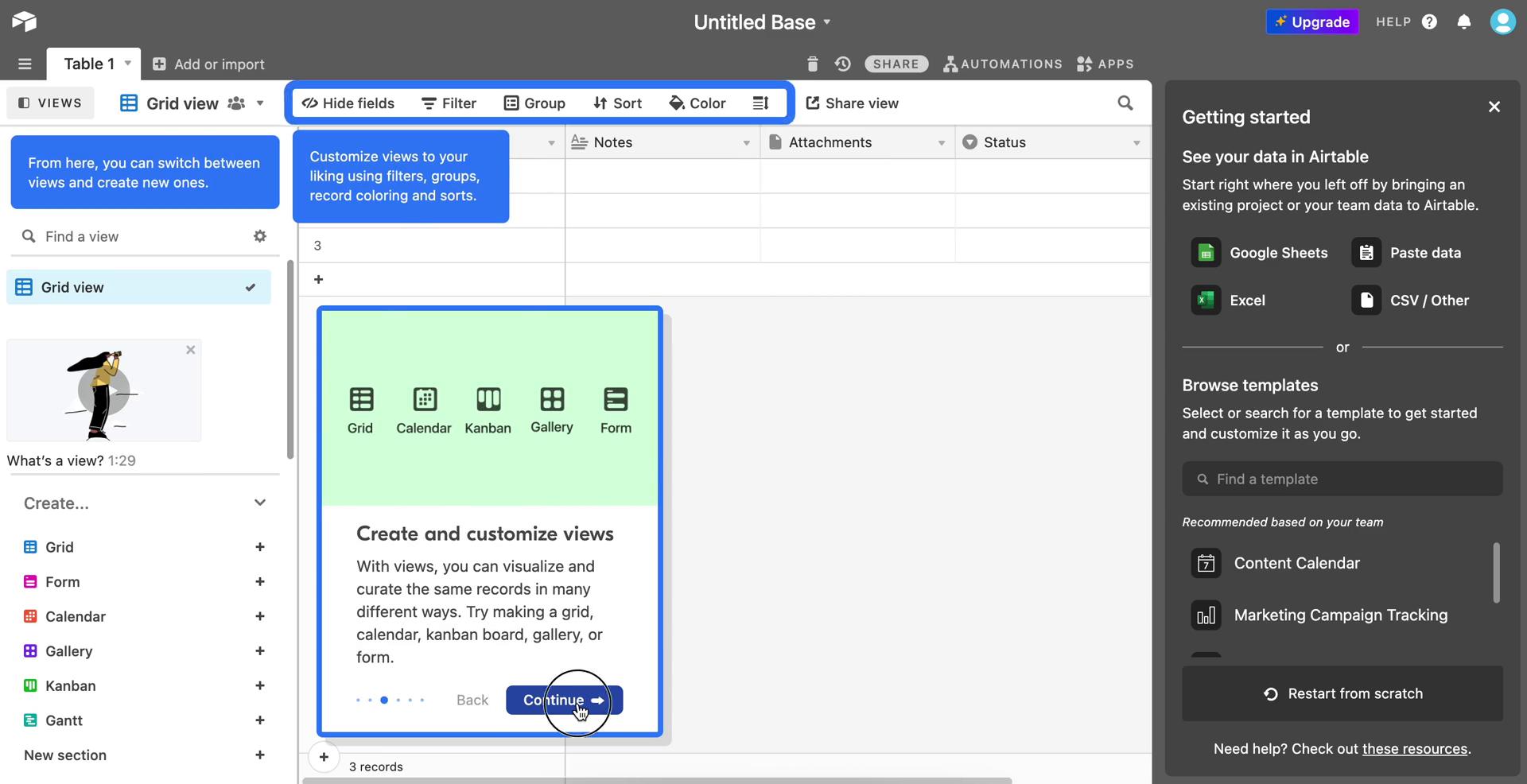Add a new Gantt view with plus
Screen dimensions: 1527x784
pyautogui.click(x=259, y=720)
